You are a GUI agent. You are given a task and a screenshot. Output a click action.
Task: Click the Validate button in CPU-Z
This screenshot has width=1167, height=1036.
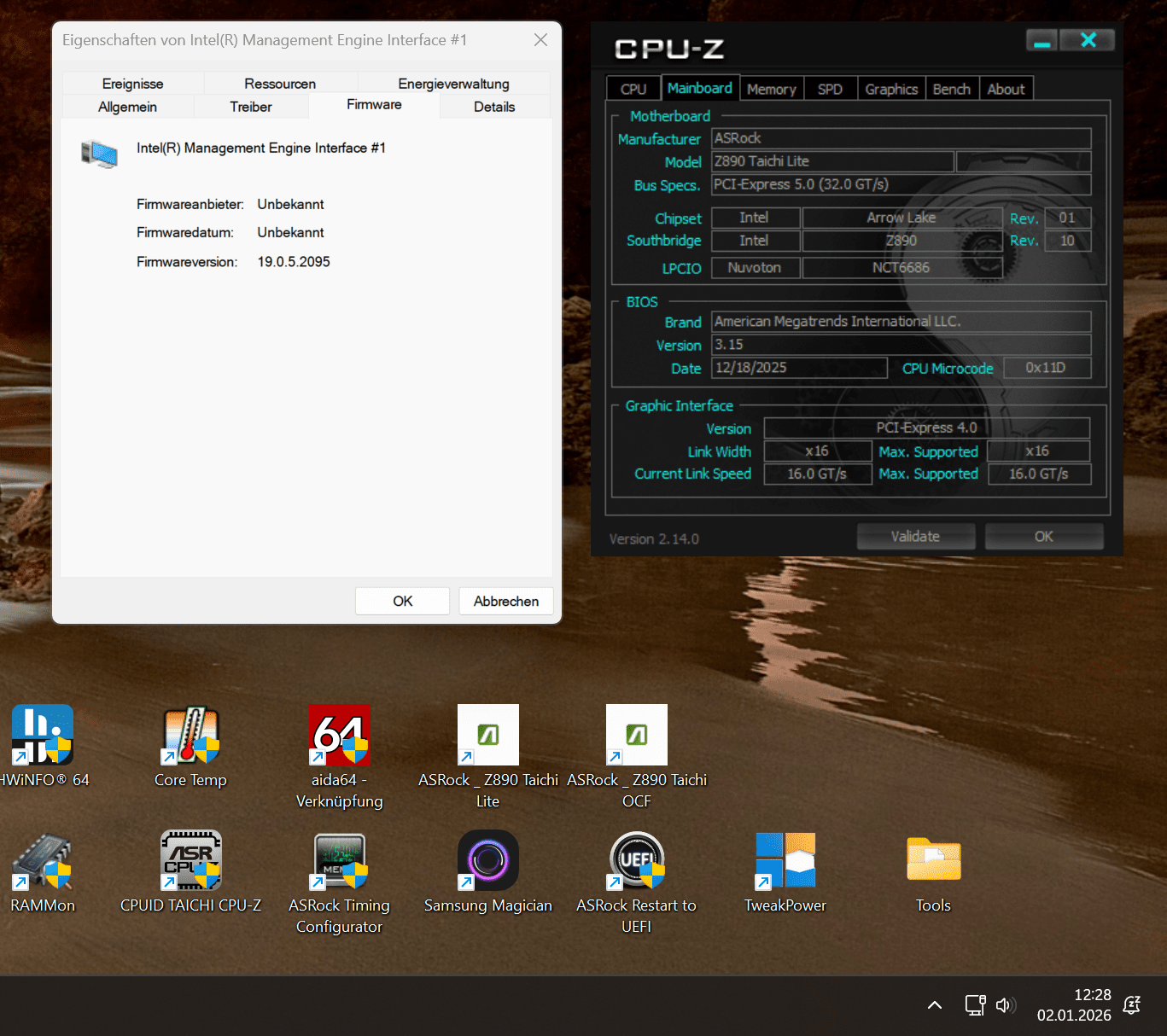[x=916, y=537]
